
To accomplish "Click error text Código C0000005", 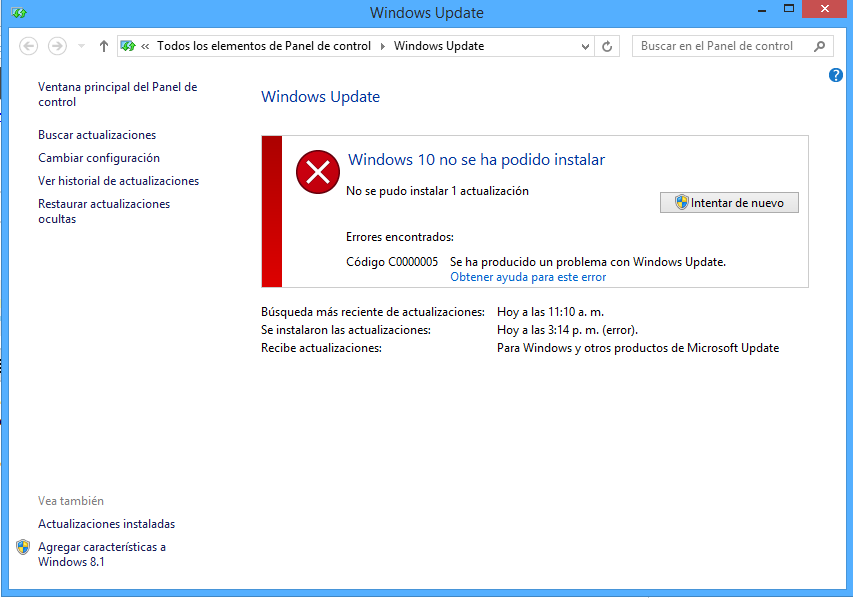I will 392,262.
